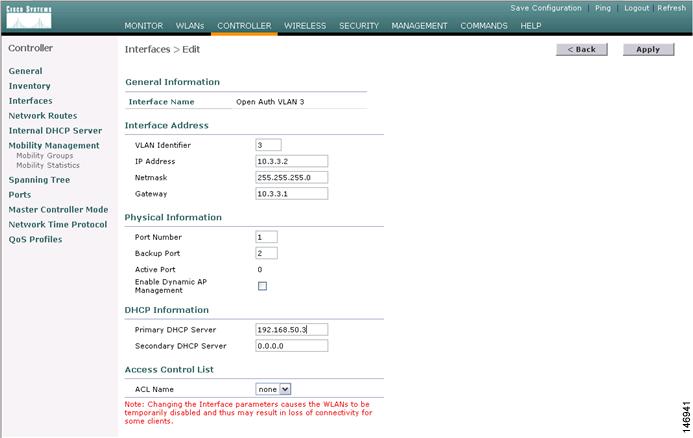Open the ACL Name dropdown

(x=273, y=389)
